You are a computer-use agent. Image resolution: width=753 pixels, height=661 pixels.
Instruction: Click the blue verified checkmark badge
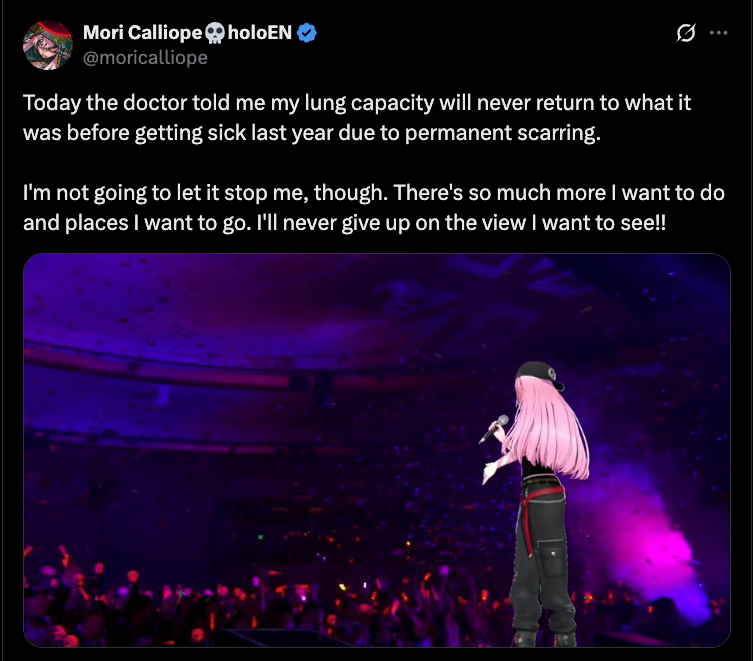pyautogui.click(x=306, y=33)
